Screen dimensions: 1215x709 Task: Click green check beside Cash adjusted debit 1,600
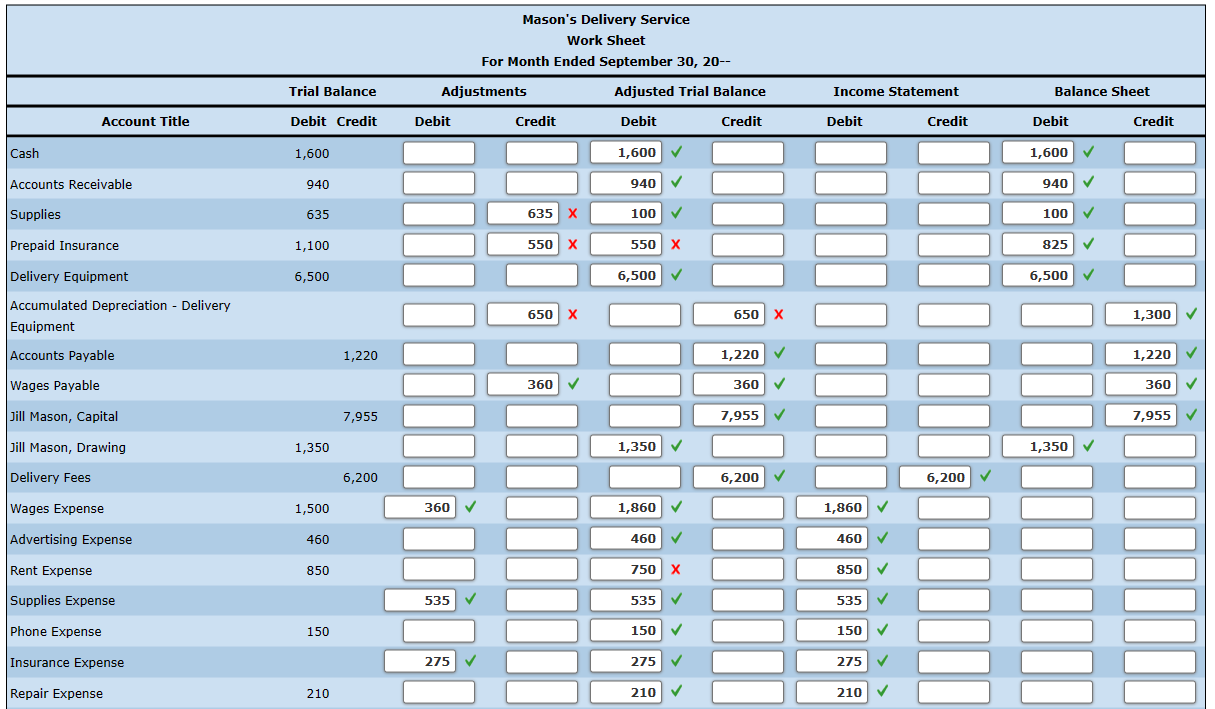[677, 153]
